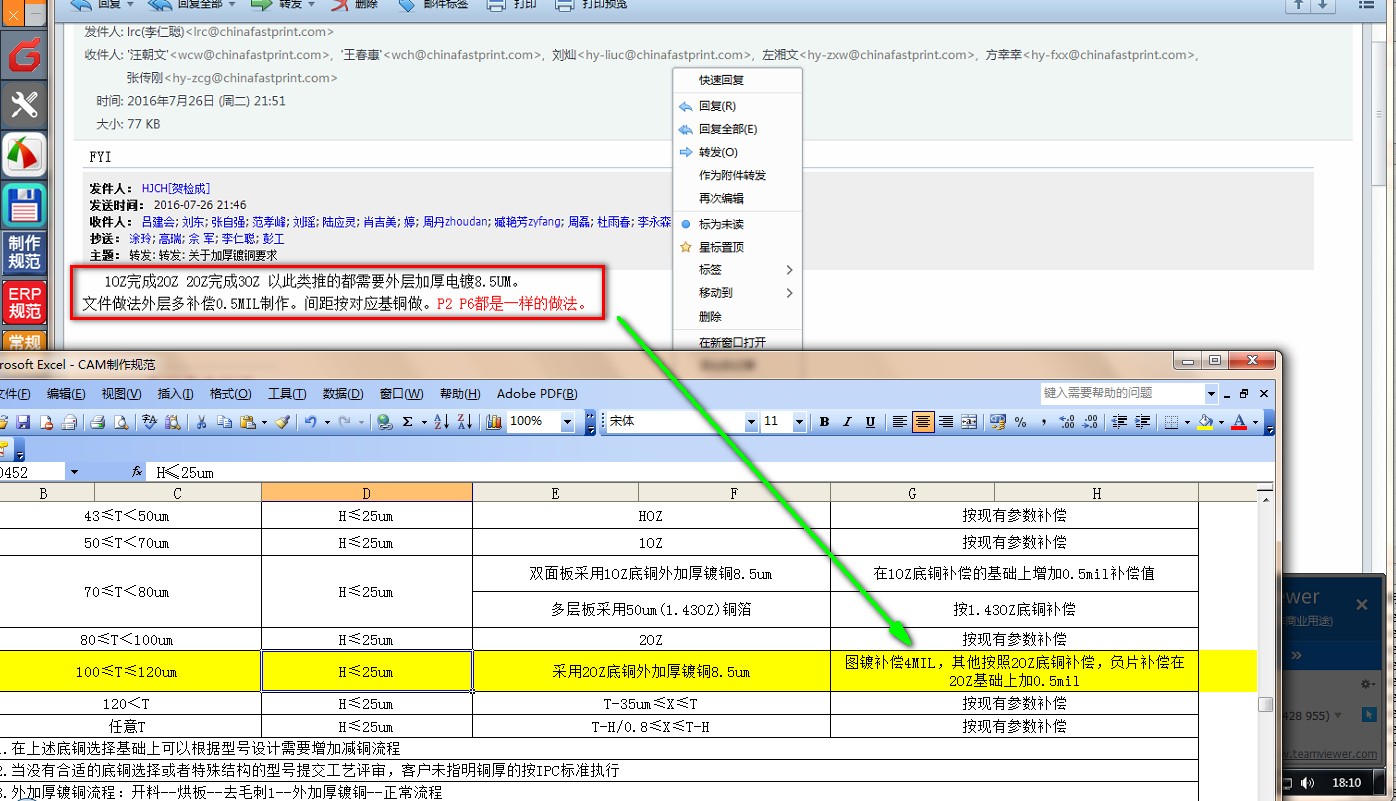Viewport: 1396px width, 801px height.
Task: Select the Format Painter brush
Action: (x=282, y=422)
